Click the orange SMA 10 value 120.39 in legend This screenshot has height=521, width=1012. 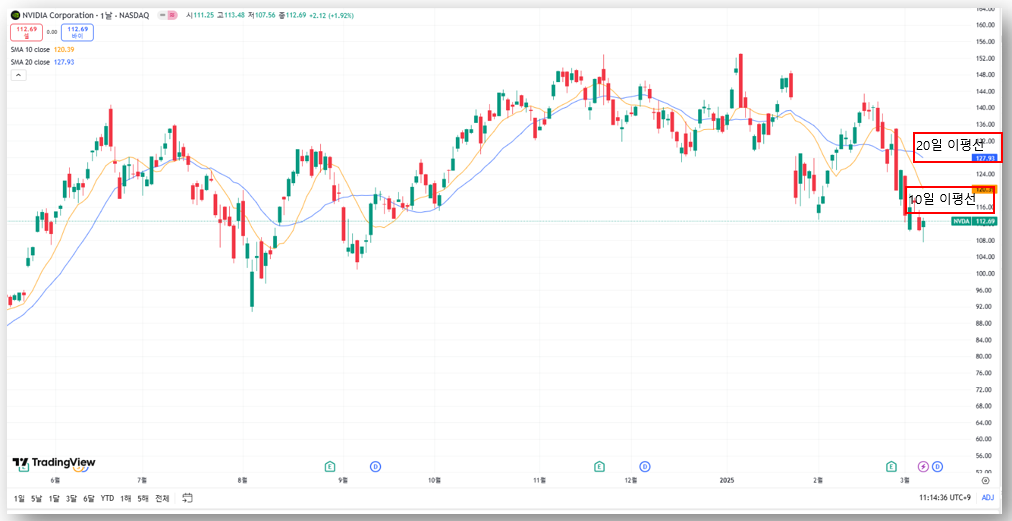coord(64,49)
